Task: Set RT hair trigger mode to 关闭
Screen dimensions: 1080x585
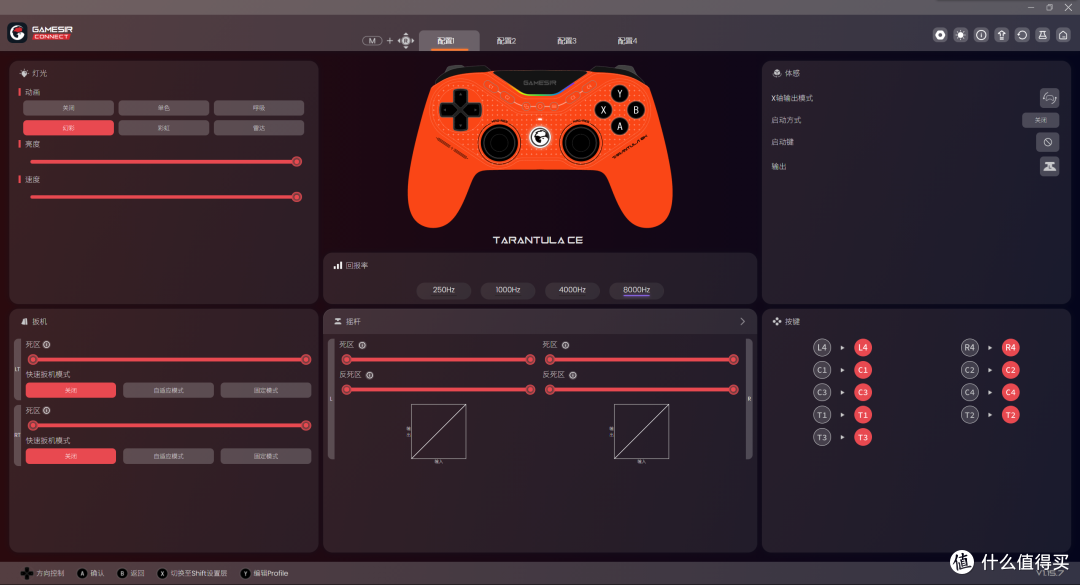Action: click(x=71, y=456)
